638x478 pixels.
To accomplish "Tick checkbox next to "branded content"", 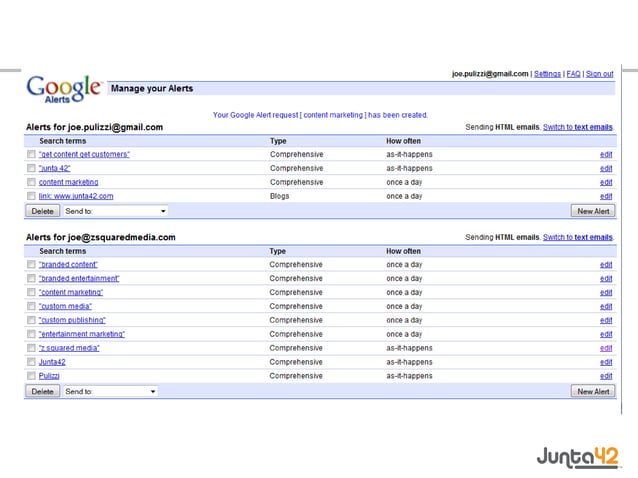I will [31, 264].
